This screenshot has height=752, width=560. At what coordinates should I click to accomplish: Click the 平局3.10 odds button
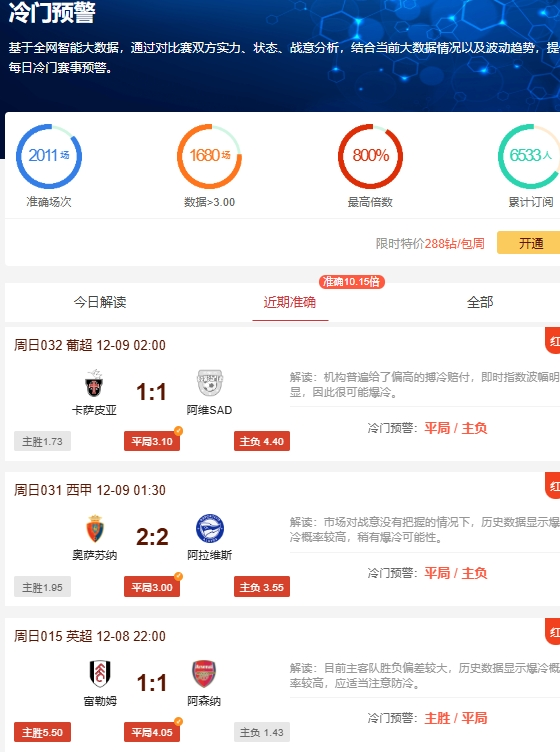(x=152, y=441)
